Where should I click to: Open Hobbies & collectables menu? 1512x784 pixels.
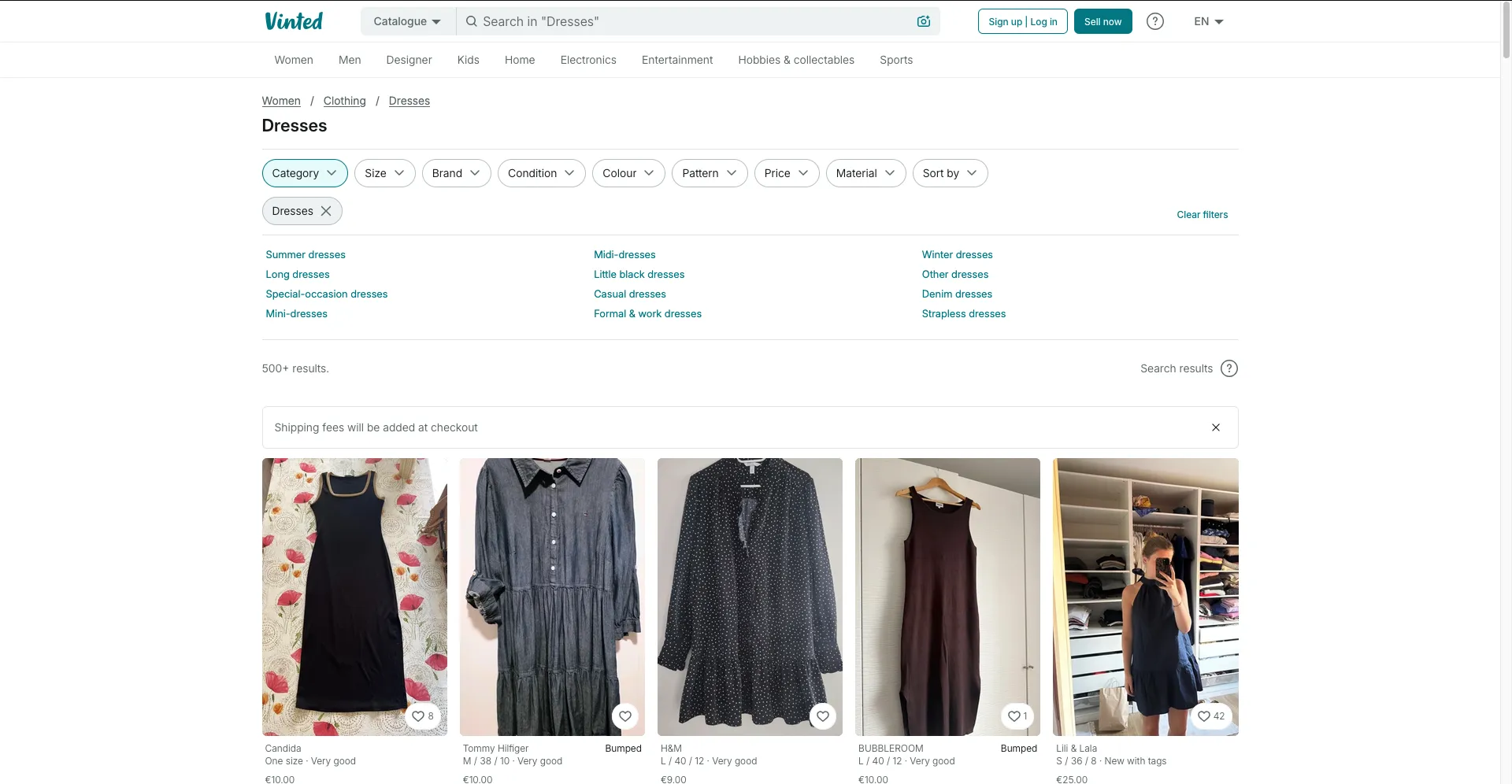796,60
